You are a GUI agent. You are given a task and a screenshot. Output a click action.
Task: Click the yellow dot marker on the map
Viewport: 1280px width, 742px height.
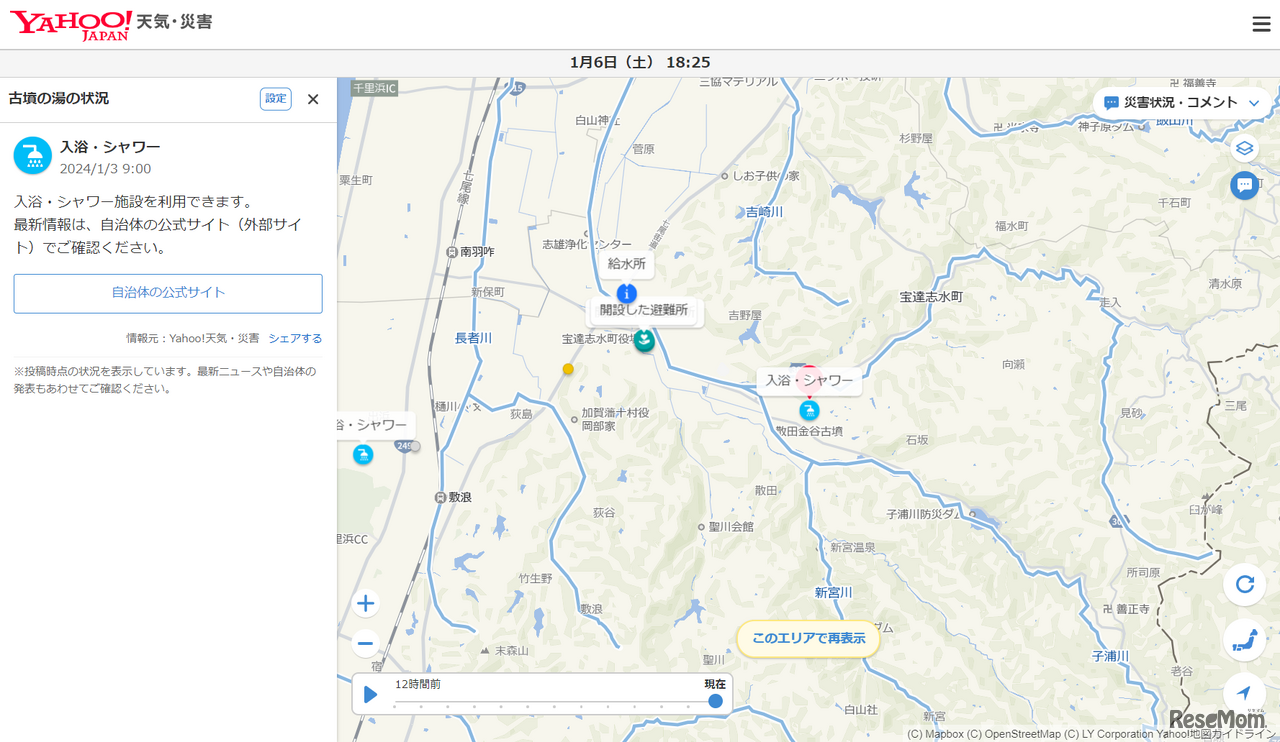pyautogui.click(x=568, y=369)
